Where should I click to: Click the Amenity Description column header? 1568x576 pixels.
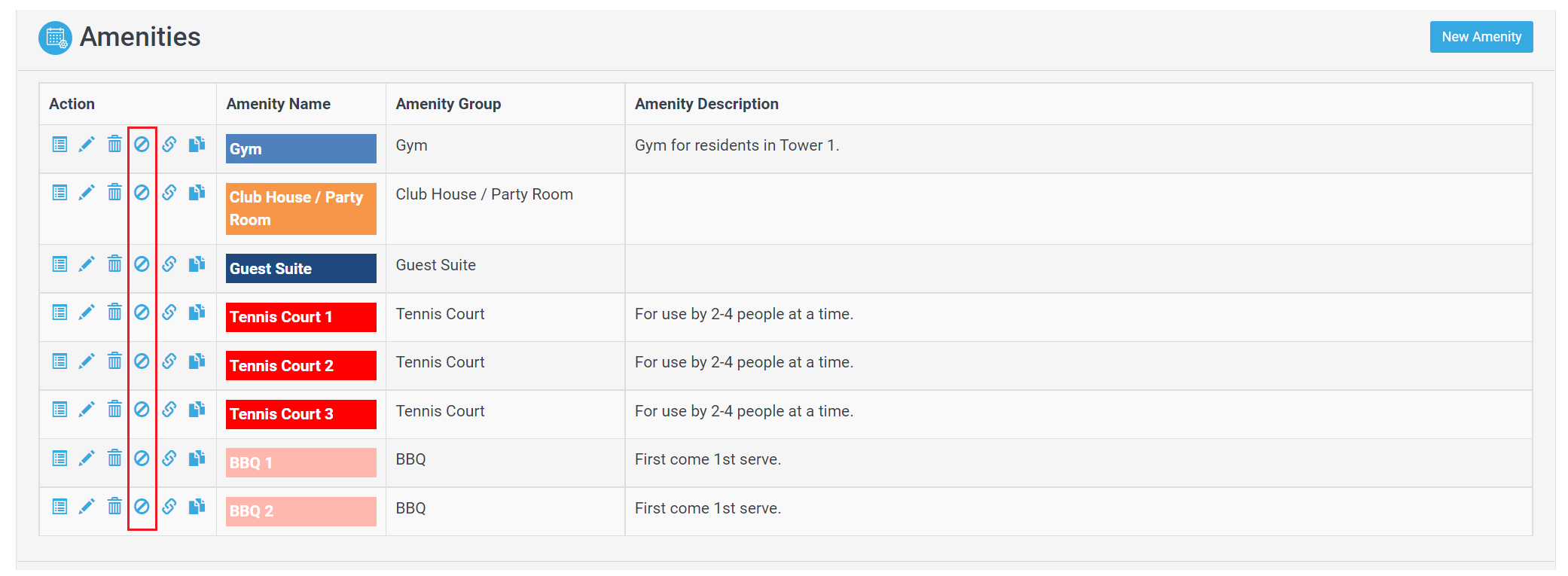[706, 104]
